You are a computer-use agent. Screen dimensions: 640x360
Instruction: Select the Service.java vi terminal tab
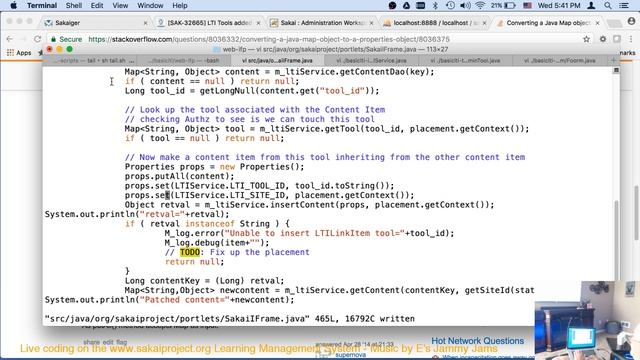coord(371,60)
